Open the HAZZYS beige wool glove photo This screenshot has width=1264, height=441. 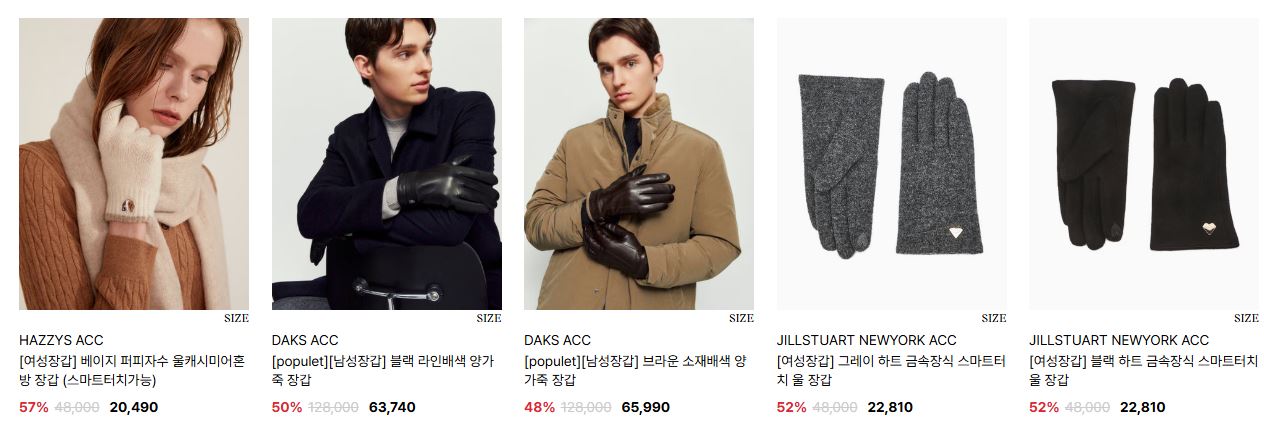pyautogui.click(x=134, y=164)
